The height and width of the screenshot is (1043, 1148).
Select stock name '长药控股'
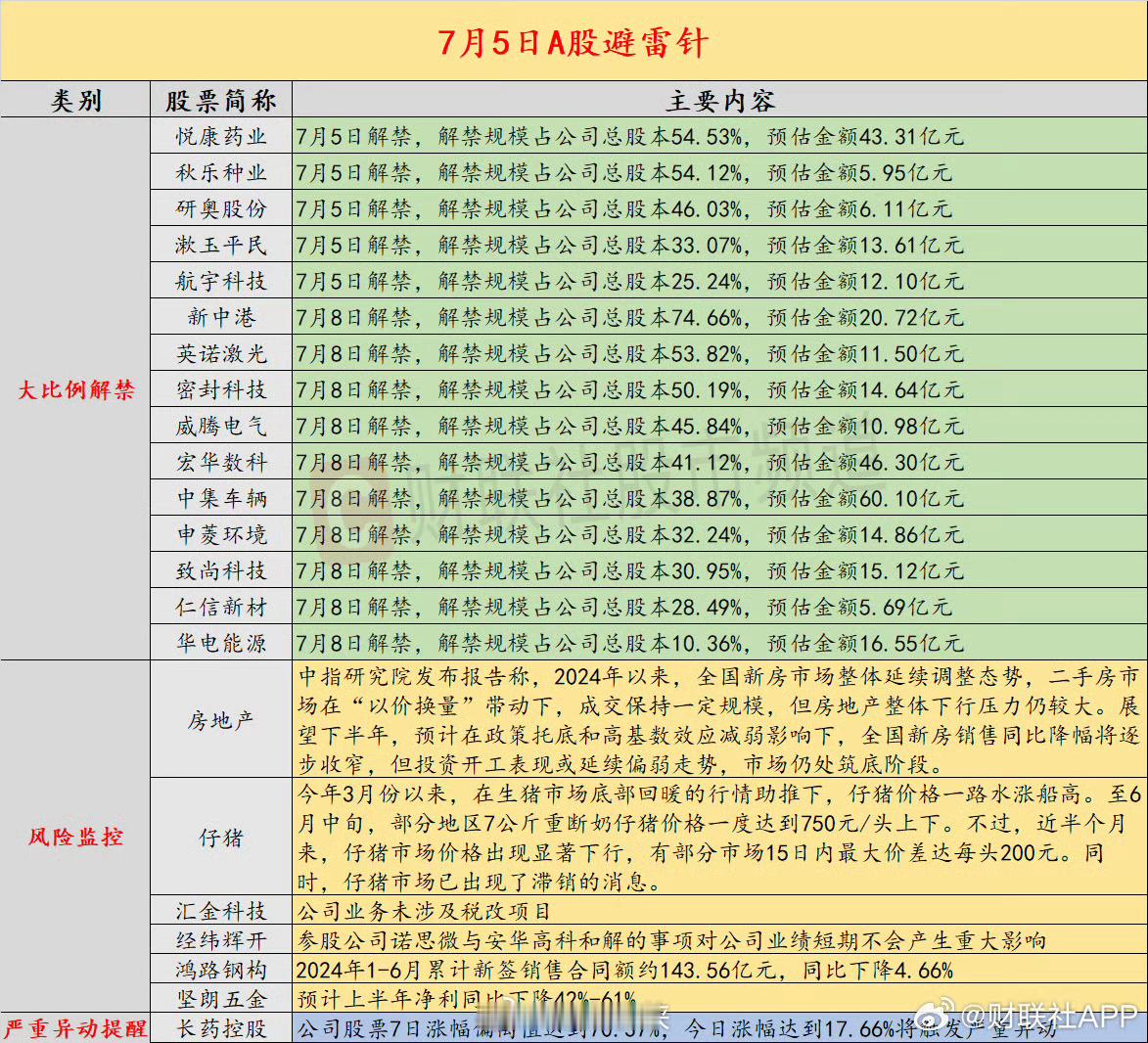pyautogui.click(x=221, y=1028)
